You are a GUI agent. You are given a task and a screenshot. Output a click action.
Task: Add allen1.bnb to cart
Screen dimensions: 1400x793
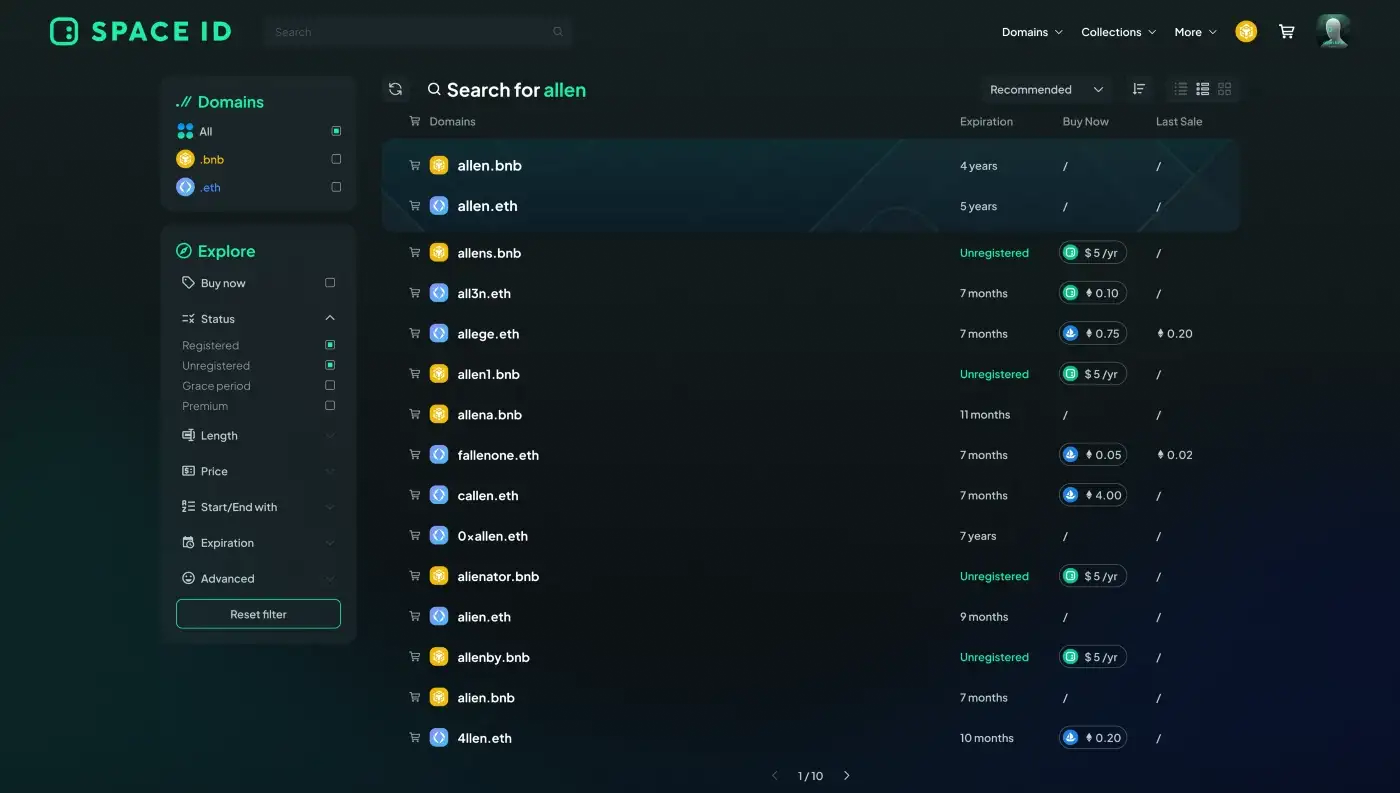414,373
